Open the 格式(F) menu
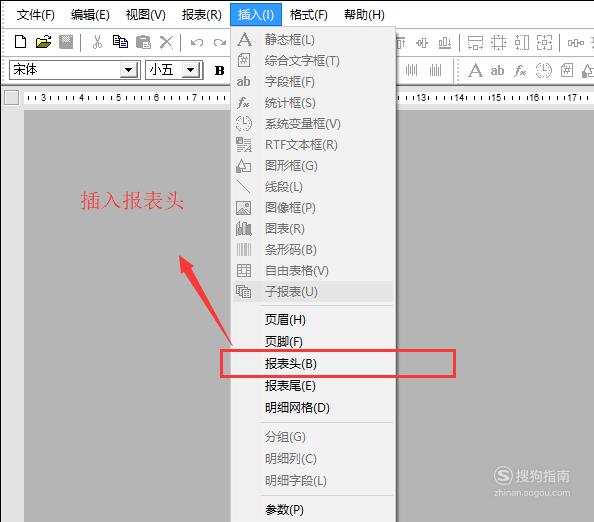This screenshot has height=522, width=594. (x=308, y=15)
